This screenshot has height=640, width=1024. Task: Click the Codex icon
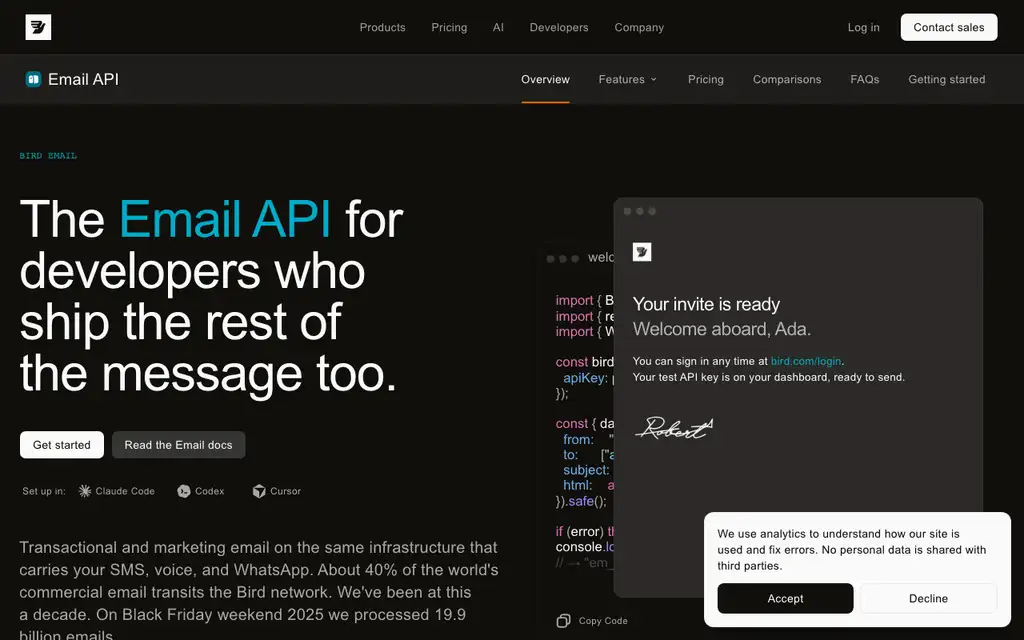click(184, 491)
